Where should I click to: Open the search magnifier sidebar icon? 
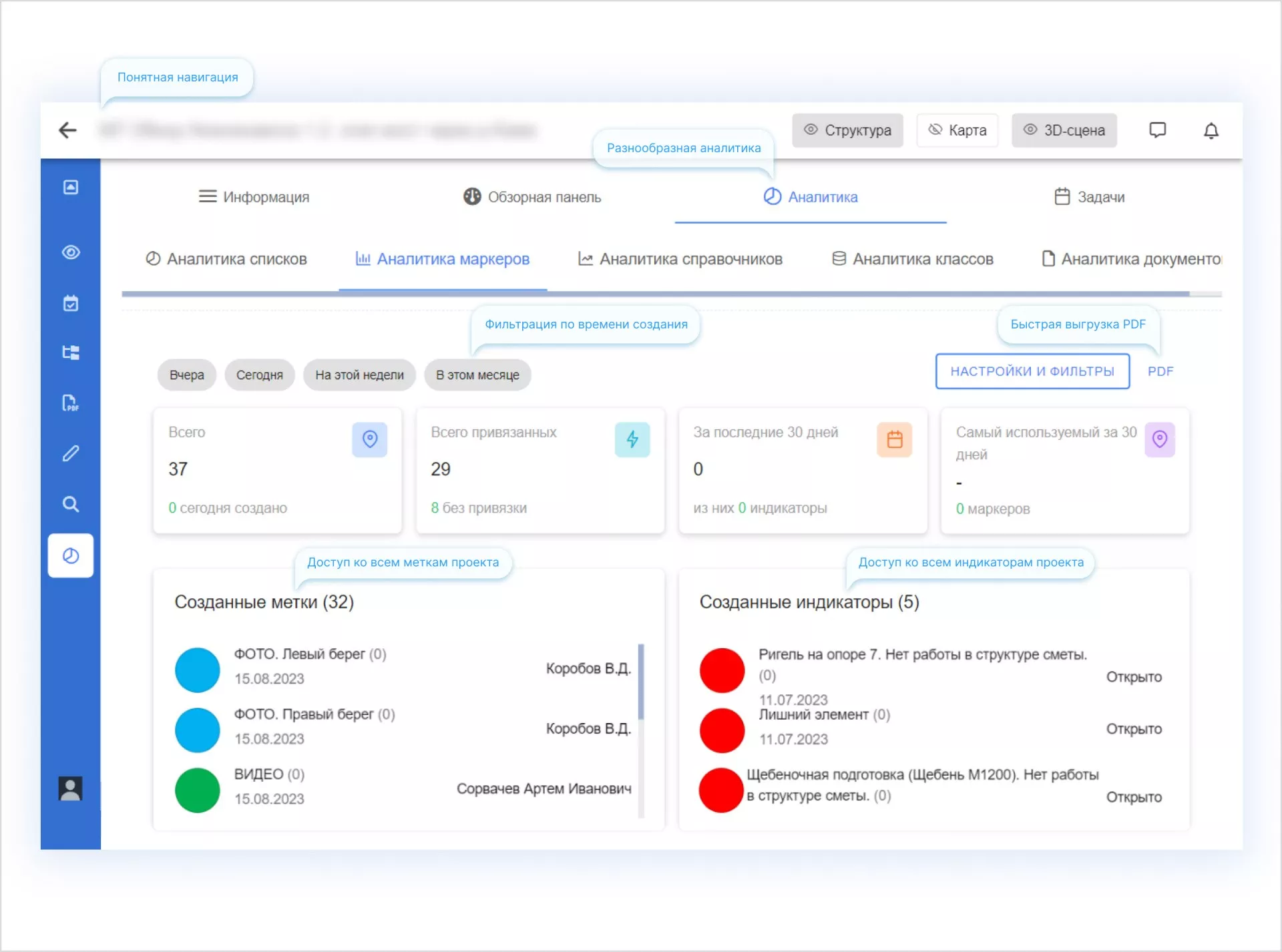click(x=71, y=504)
